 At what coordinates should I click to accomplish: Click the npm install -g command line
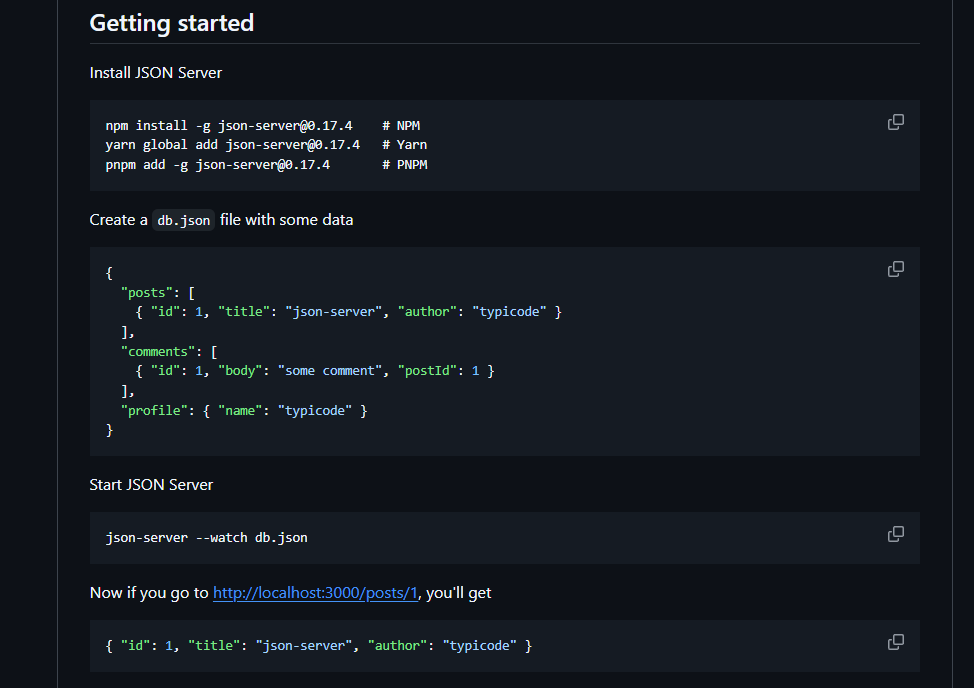(x=229, y=125)
